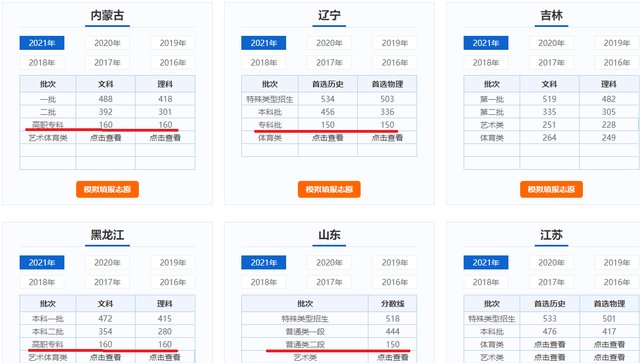Click 内蒙古 province heading
Viewport: 640px width, 363px height.
(x=107, y=16)
